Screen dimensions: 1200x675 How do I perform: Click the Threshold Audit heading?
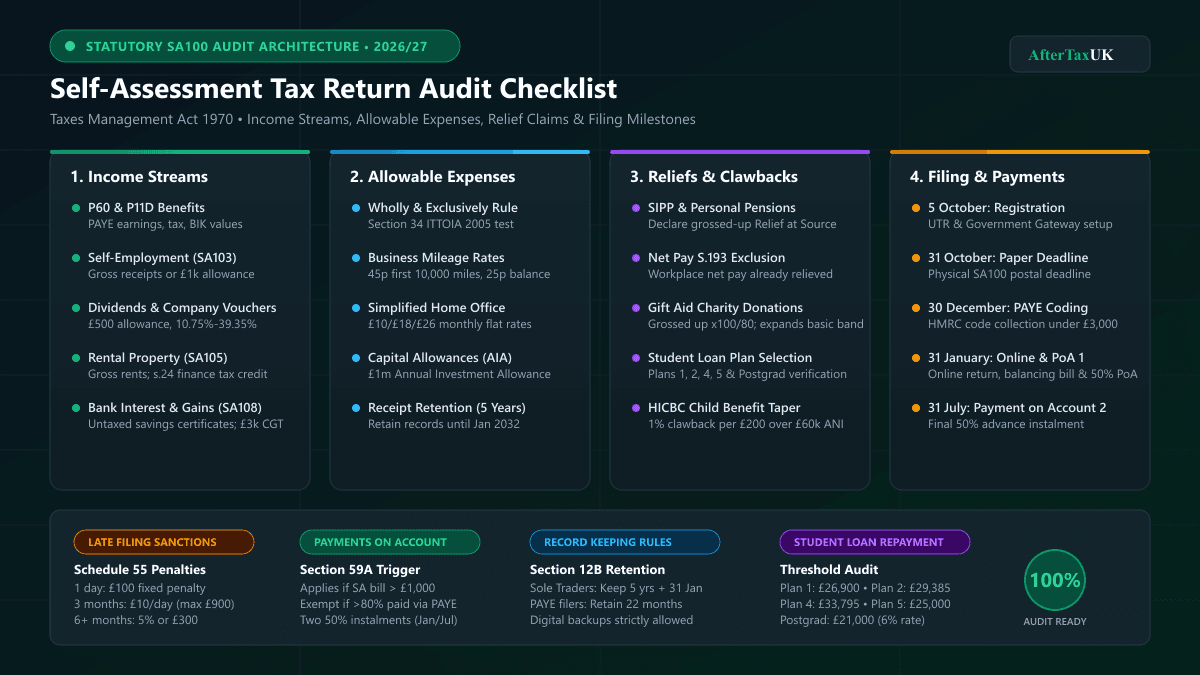(x=829, y=570)
